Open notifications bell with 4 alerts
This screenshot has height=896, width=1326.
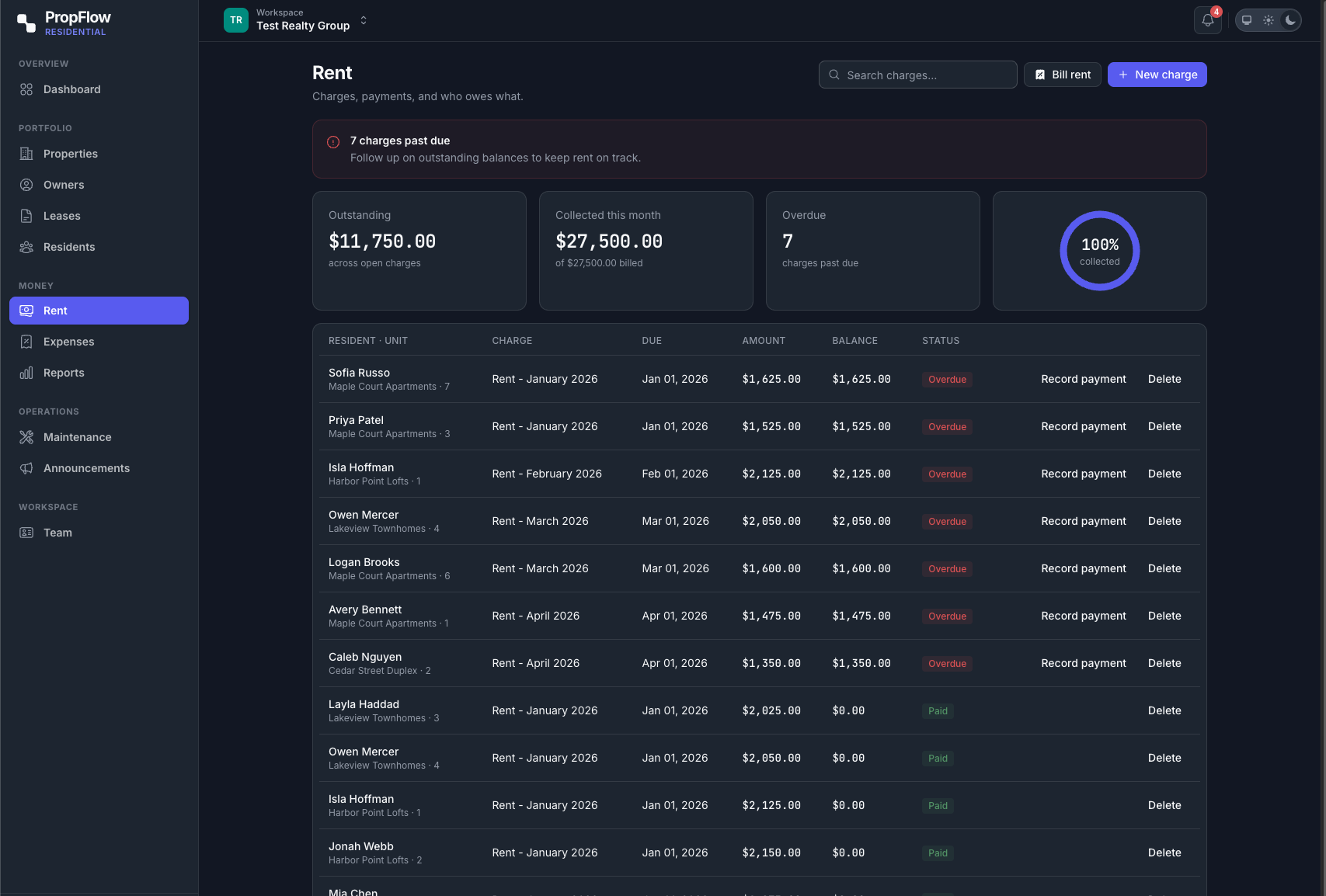[x=1208, y=20]
